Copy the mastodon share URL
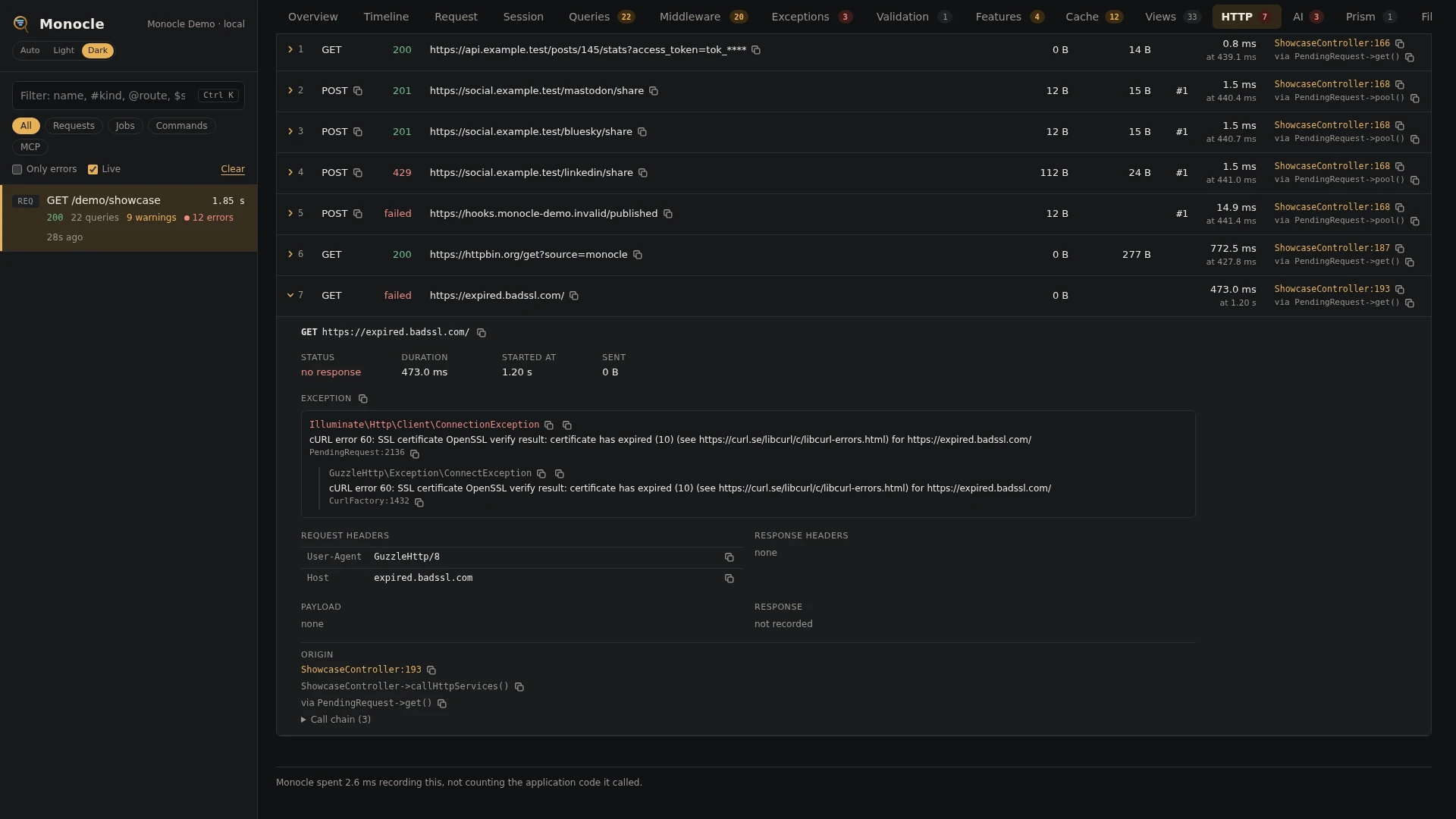The width and height of the screenshot is (1456, 819). click(654, 91)
